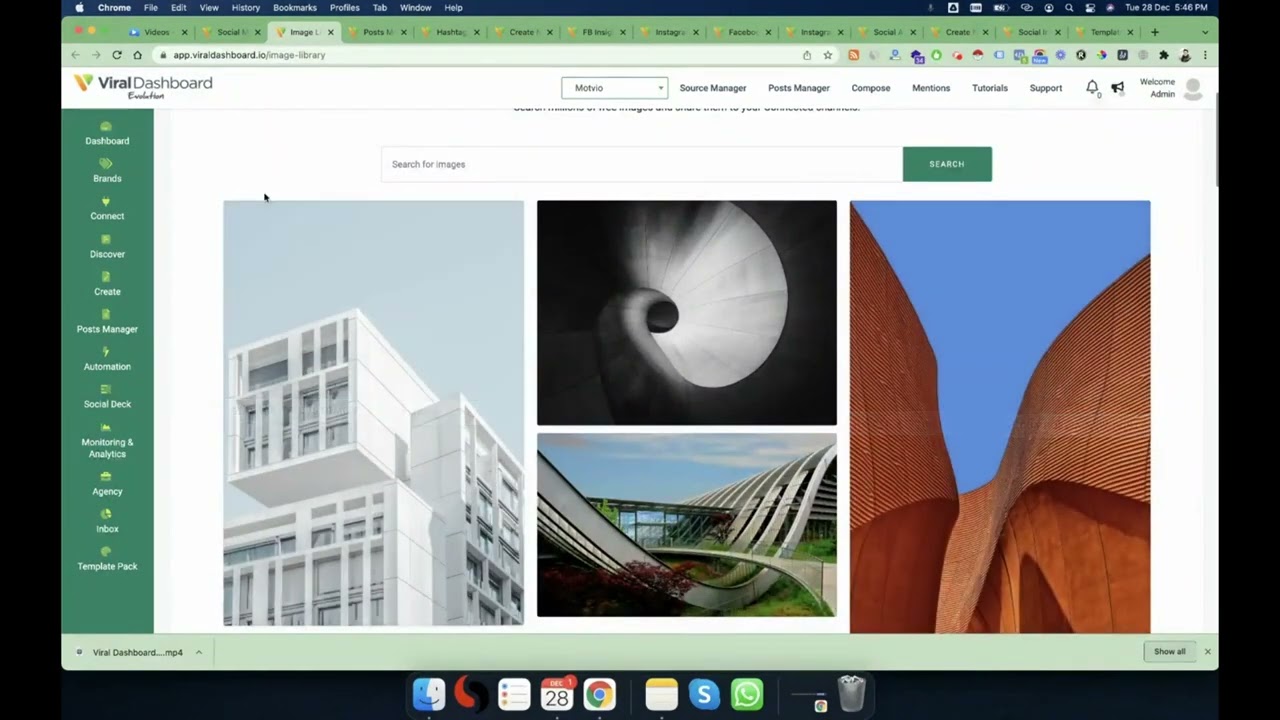This screenshot has width=1280, height=720.
Task: Click the green SEARCH button
Action: click(947, 164)
